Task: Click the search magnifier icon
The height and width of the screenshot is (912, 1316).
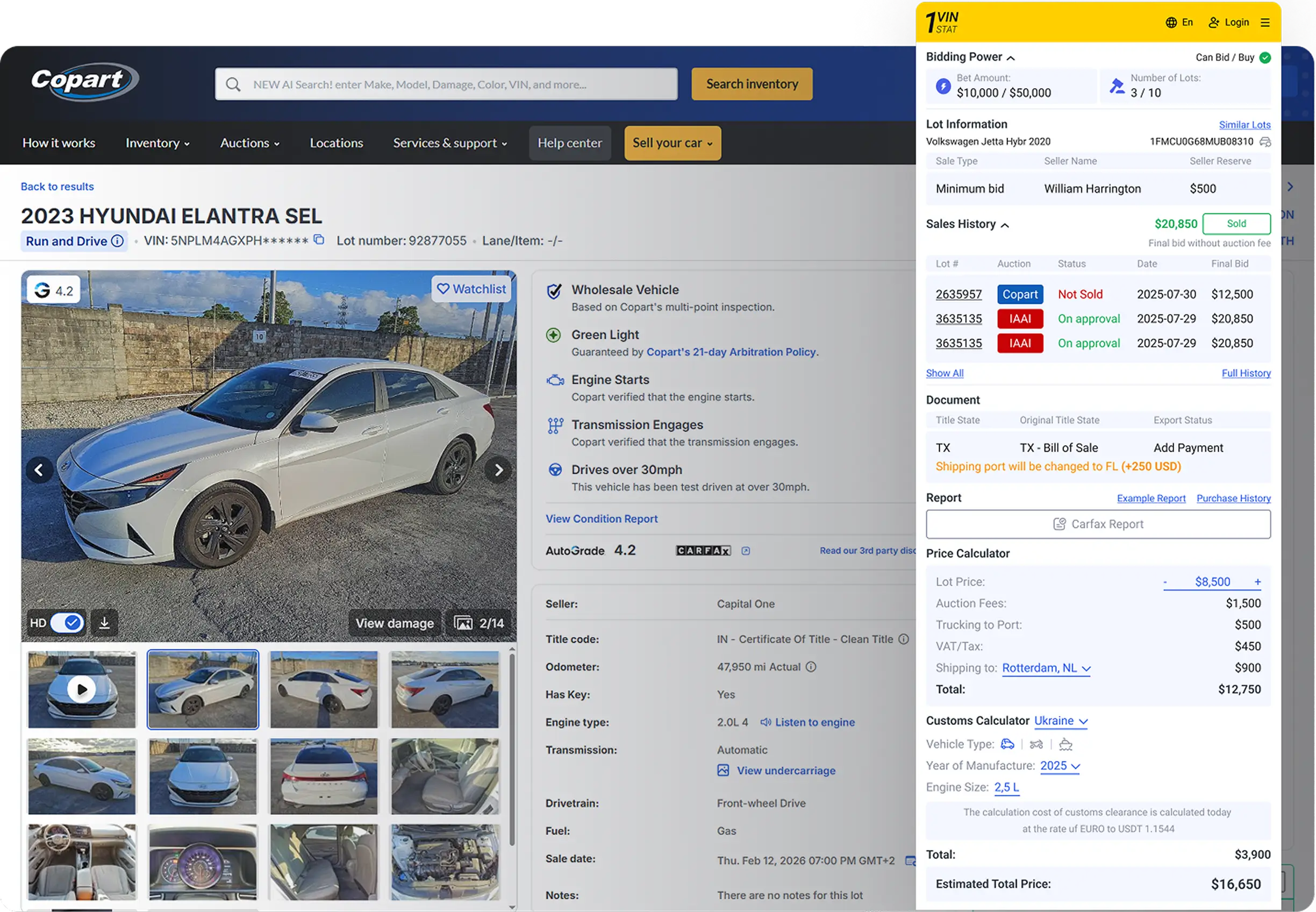Action: point(232,84)
